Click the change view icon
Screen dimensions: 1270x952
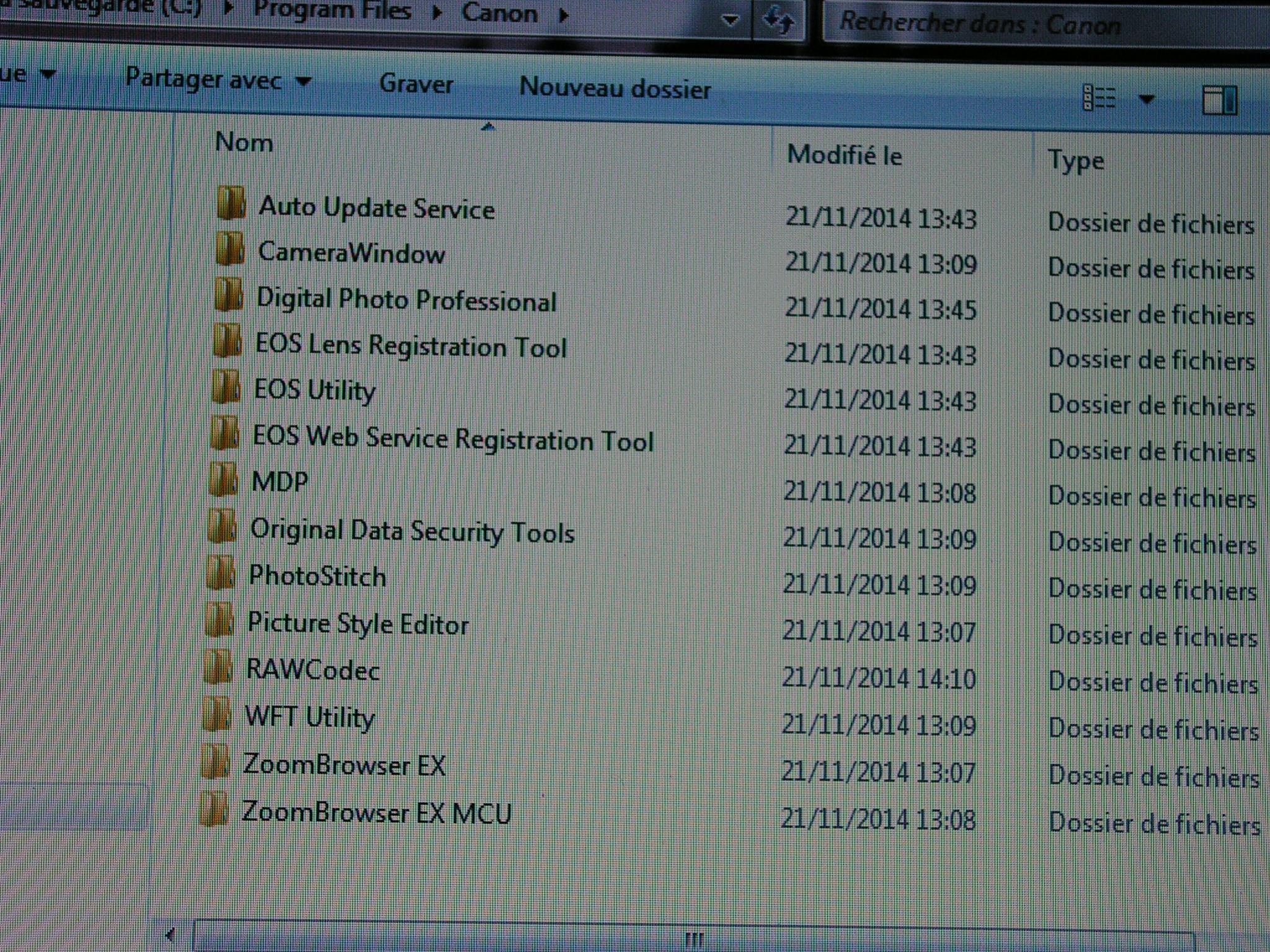[1099, 98]
